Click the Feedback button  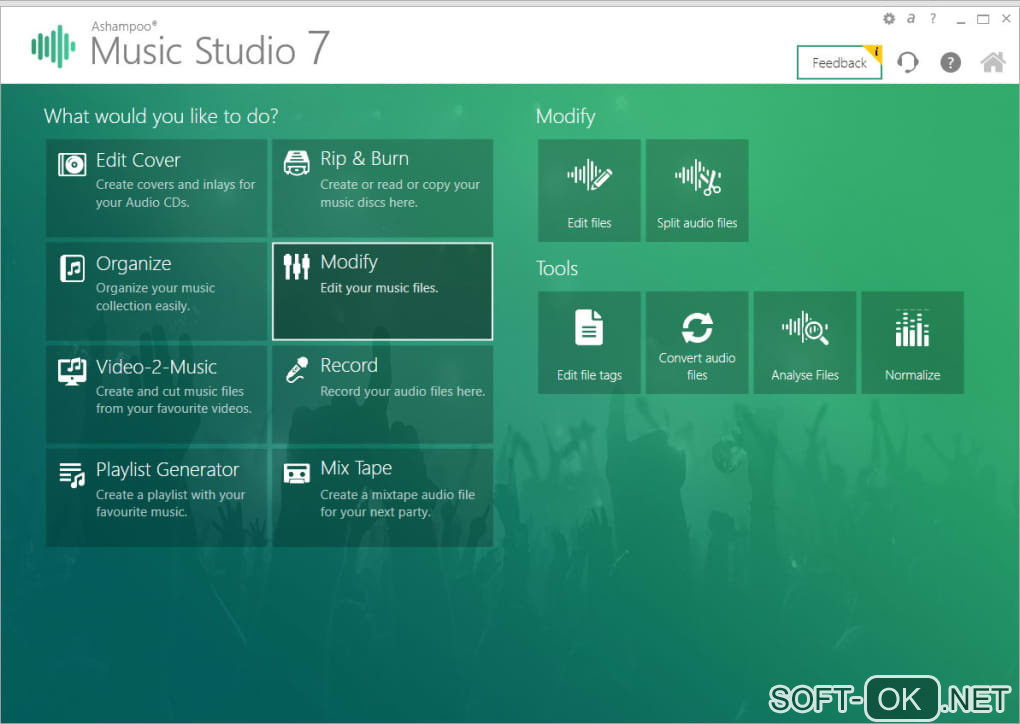(x=839, y=62)
